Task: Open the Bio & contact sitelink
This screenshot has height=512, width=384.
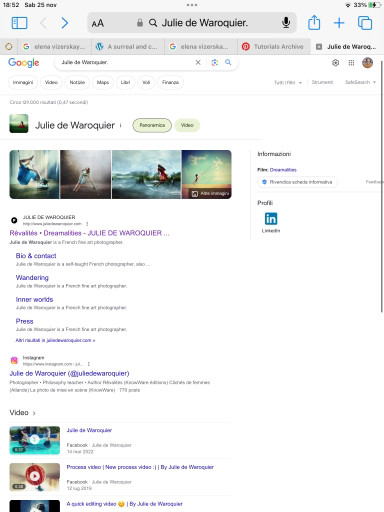Action: (36, 256)
